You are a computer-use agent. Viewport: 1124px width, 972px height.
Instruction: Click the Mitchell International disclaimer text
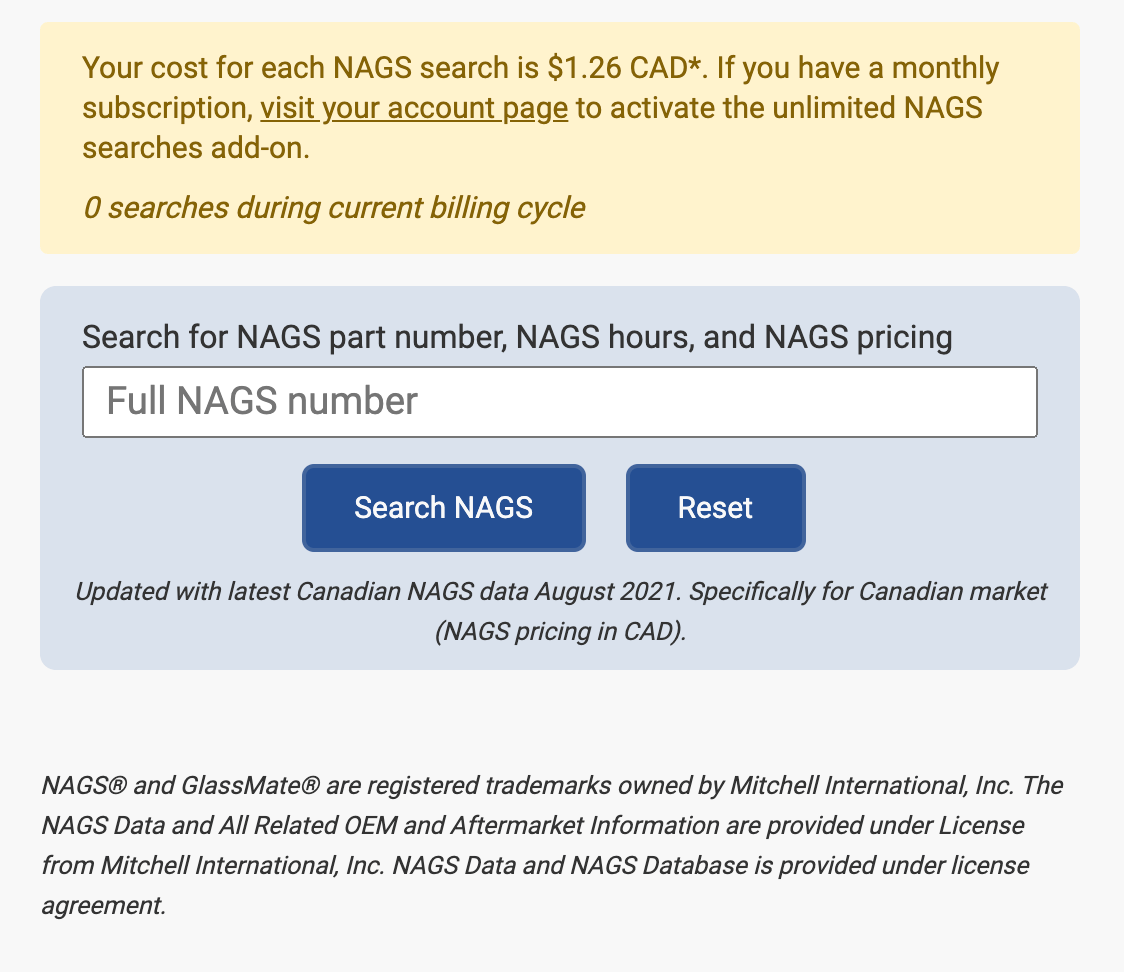pyautogui.click(x=552, y=845)
